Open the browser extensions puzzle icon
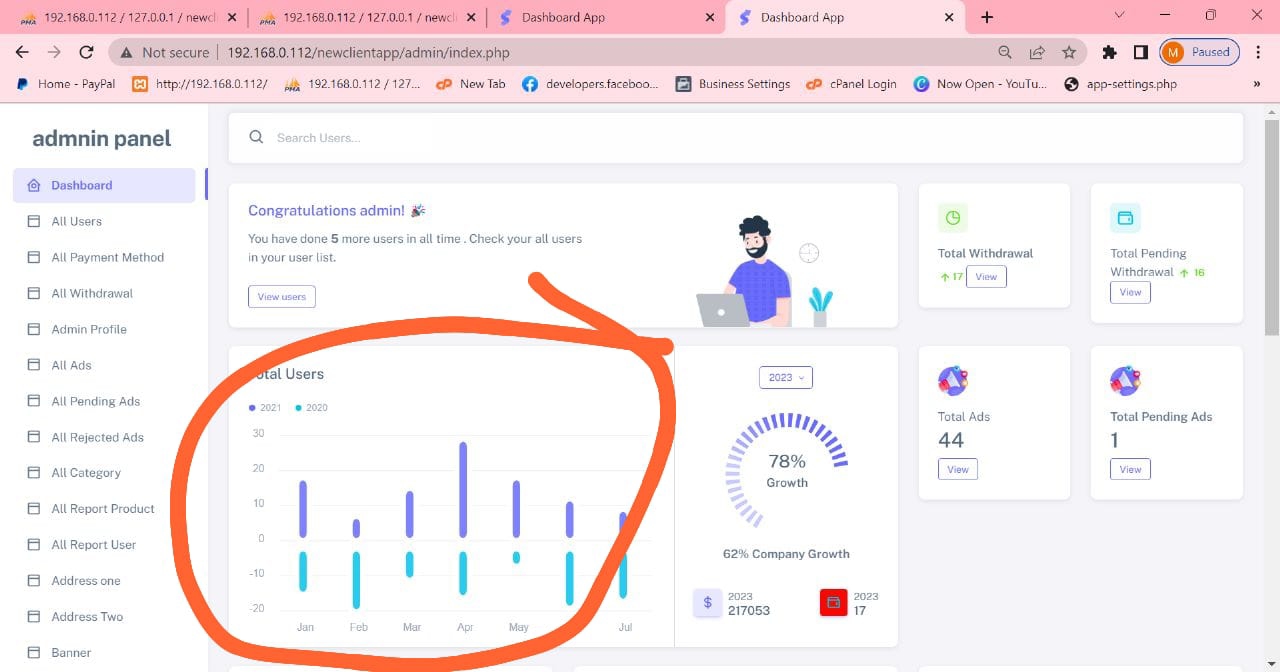1280x672 pixels. [1109, 52]
